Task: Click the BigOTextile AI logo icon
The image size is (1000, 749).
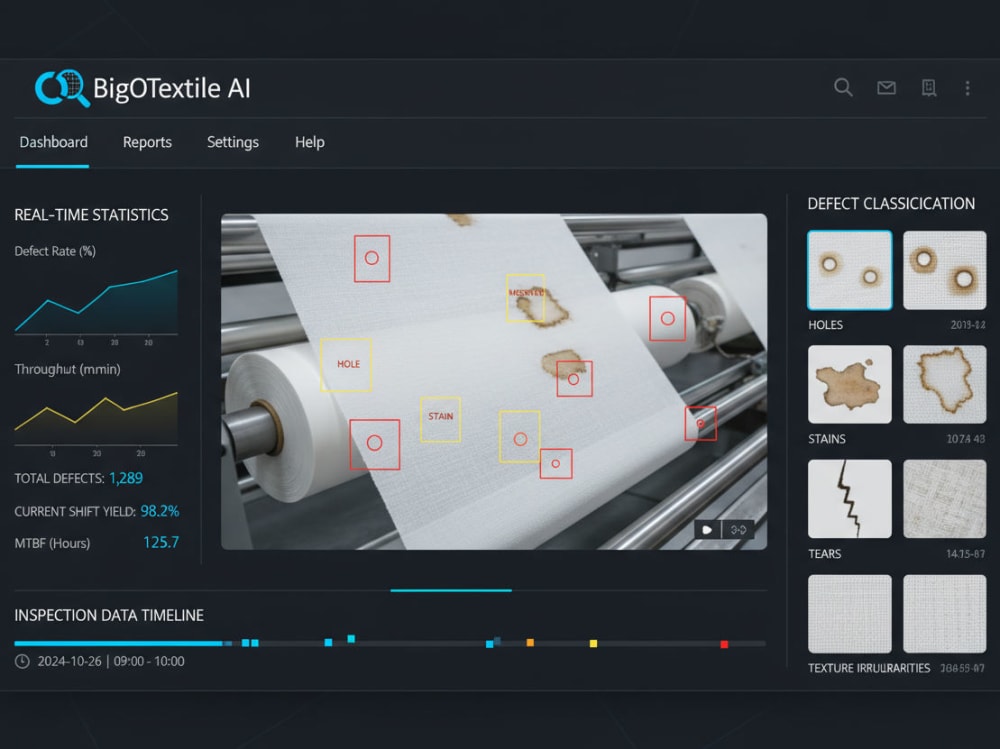Action: (x=62, y=88)
